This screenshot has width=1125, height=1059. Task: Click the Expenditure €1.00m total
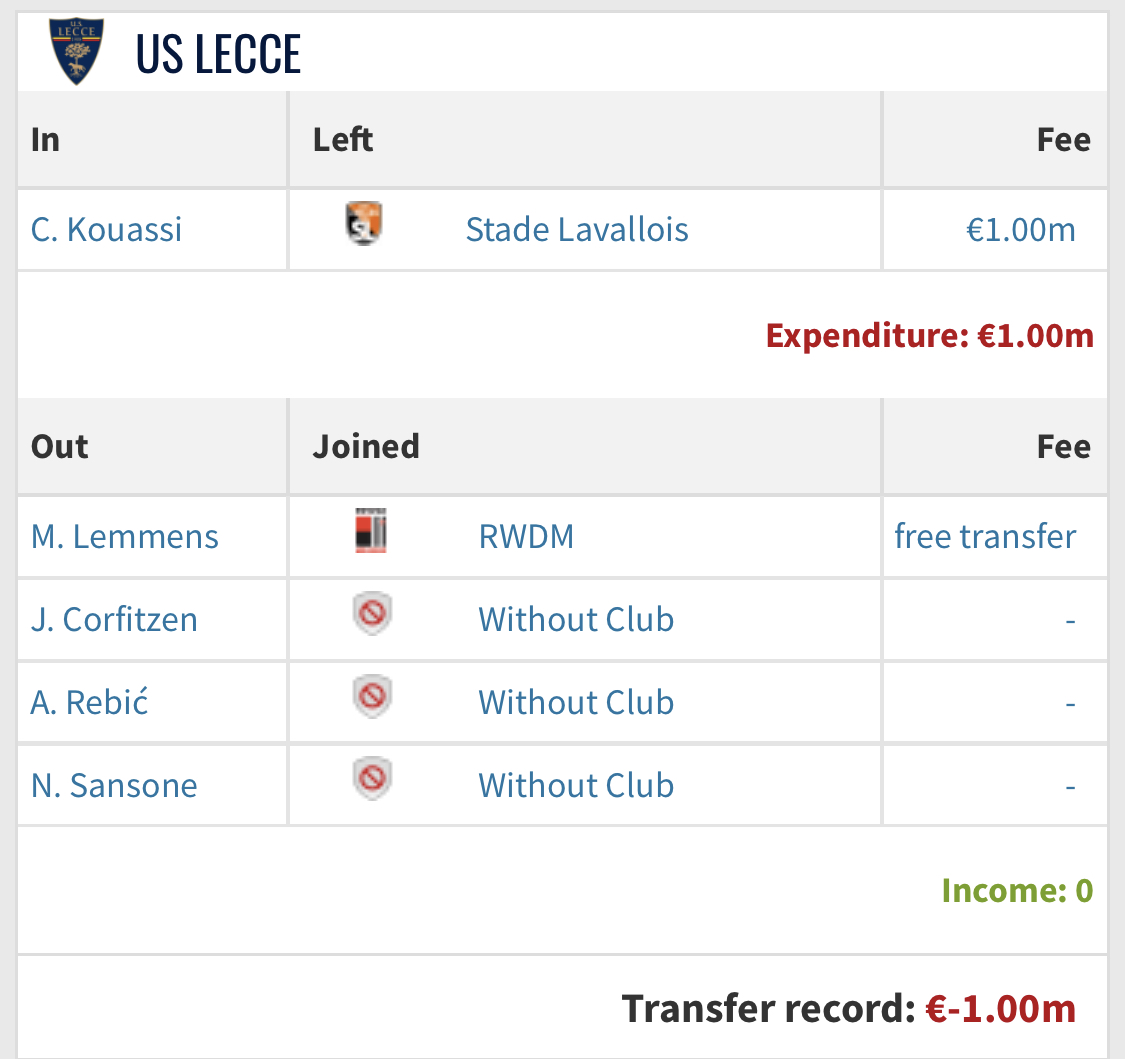[x=930, y=336]
